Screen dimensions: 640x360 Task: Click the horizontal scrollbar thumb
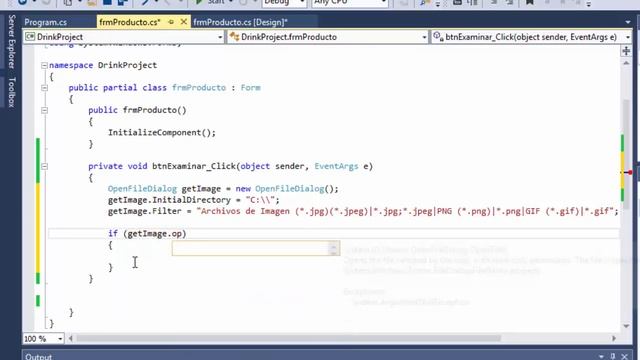pos(288,338)
